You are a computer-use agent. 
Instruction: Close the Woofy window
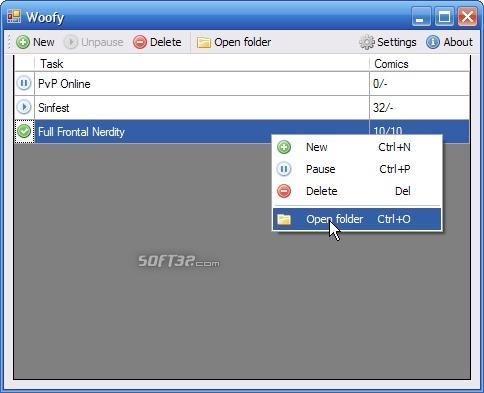(467, 17)
